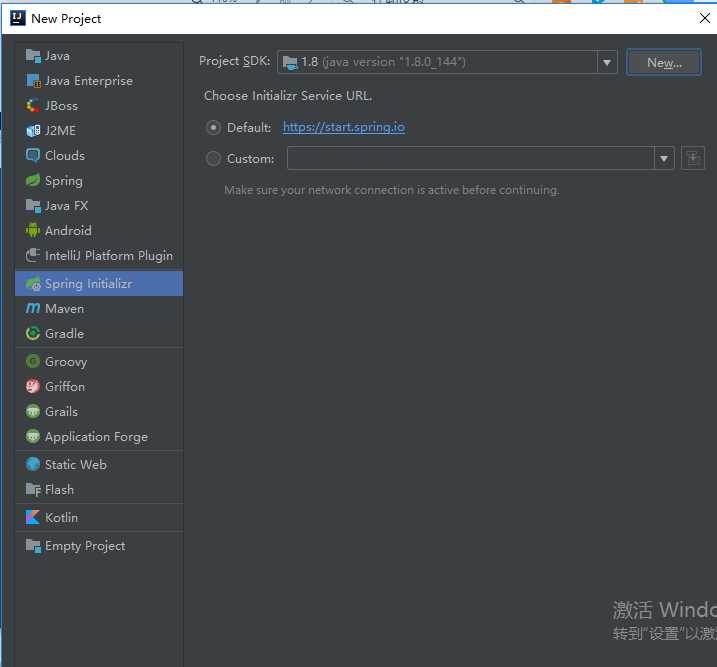Open the Project SDK dropdown arrow
The height and width of the screenshot is (667, 717).
[x=607, y=62]
